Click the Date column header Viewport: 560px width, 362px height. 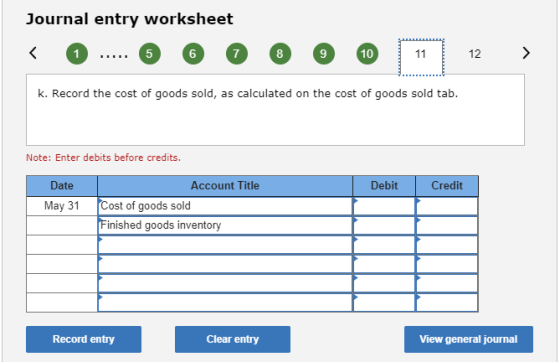pos(62,186)
